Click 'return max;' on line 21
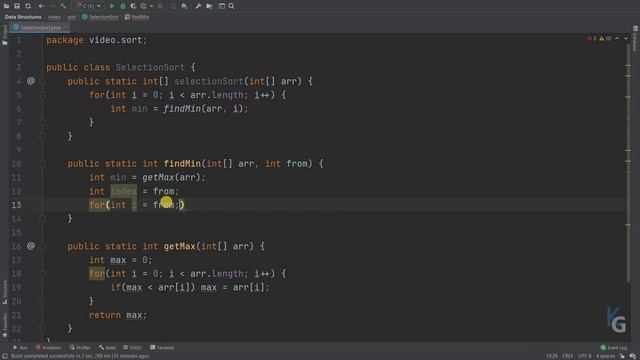640x360 pixels. (x=118, y=315)
